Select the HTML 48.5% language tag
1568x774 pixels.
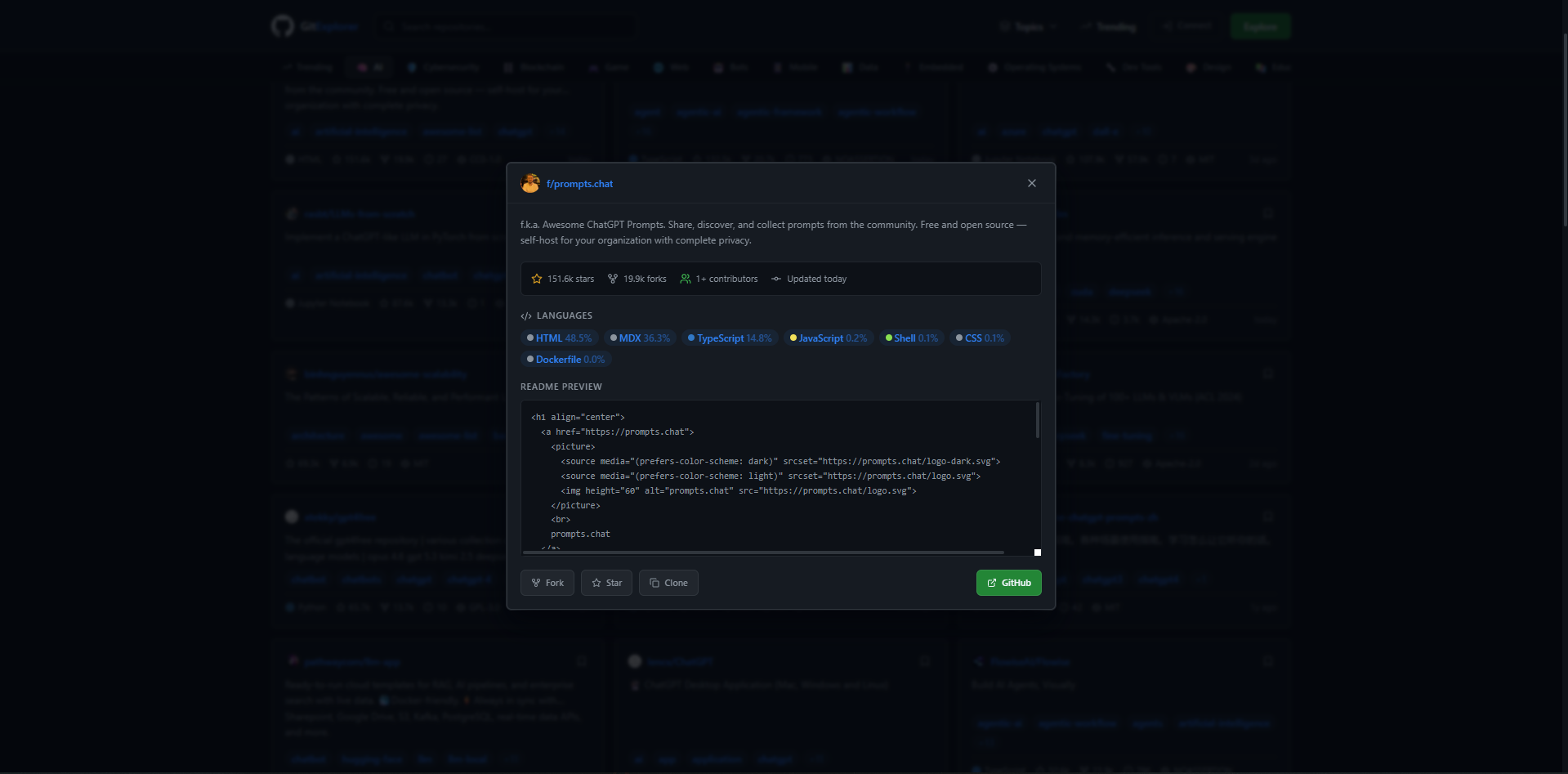(560, 338)
